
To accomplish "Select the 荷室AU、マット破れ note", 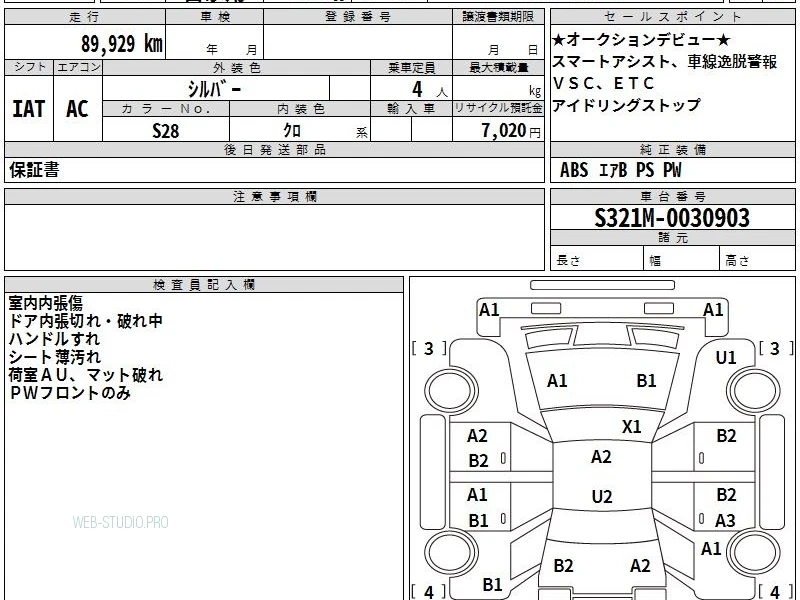I will (85, 375).
